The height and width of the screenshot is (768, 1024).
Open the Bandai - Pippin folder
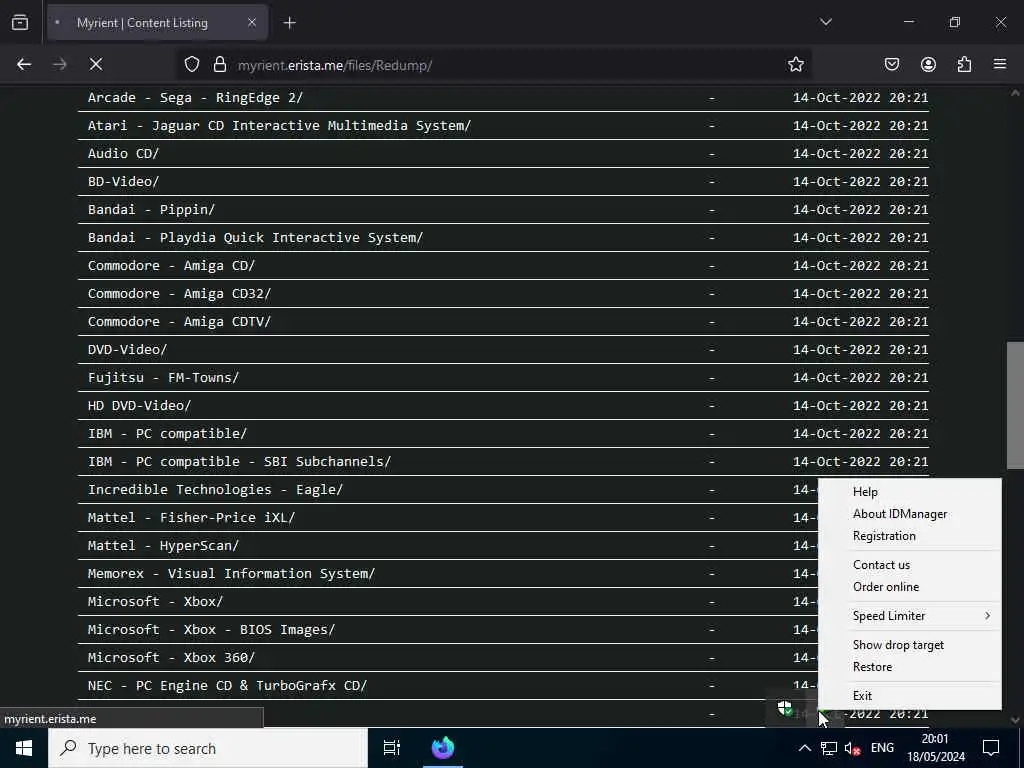[x=152, y=210]
